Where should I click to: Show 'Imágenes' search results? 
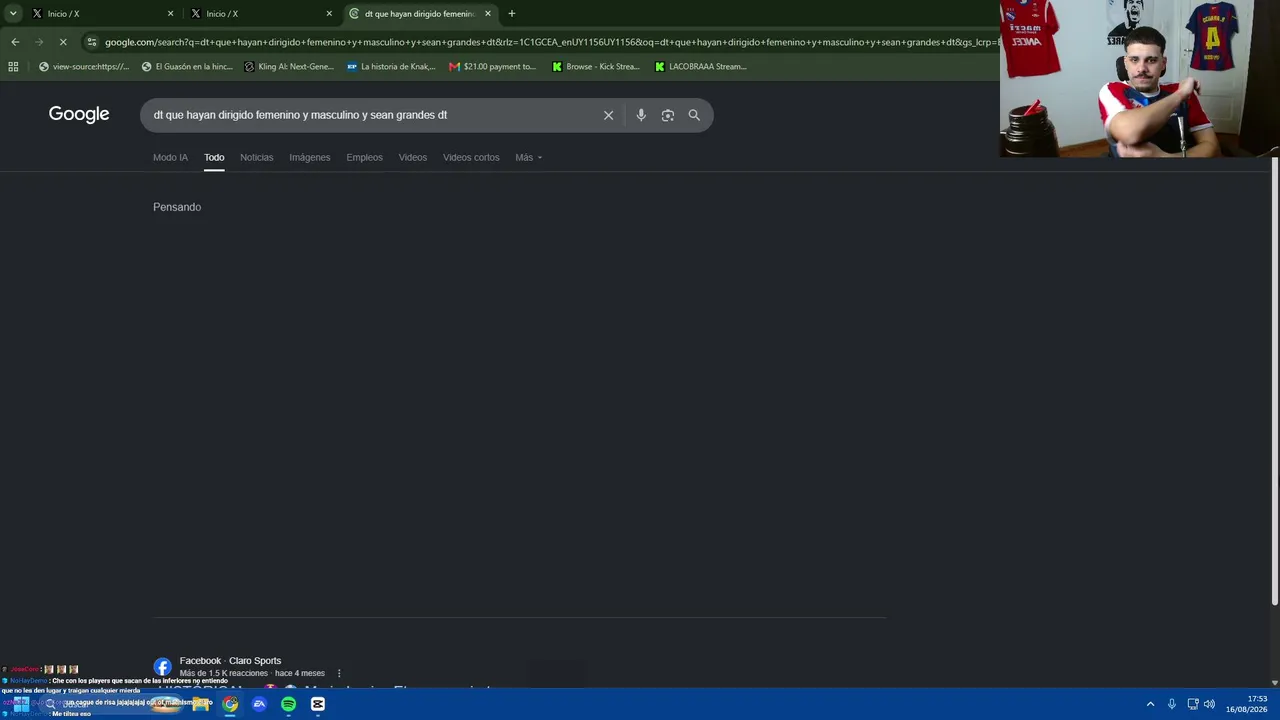coord(310,157)
